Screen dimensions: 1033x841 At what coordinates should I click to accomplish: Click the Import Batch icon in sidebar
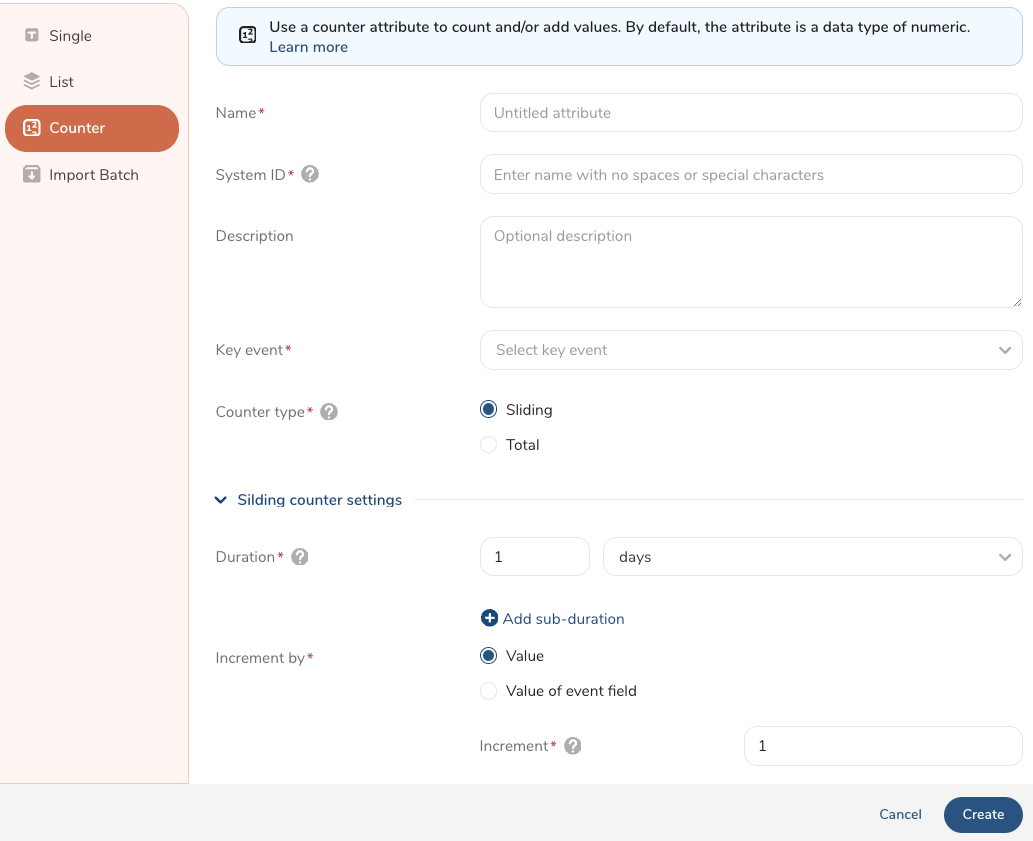click(x=32, y=174)
